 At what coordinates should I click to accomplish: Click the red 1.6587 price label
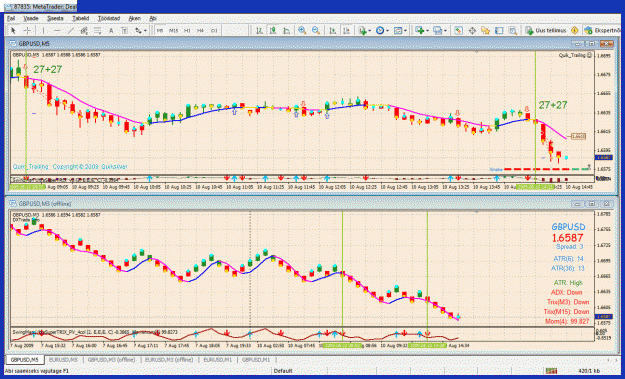click(568, 238)
